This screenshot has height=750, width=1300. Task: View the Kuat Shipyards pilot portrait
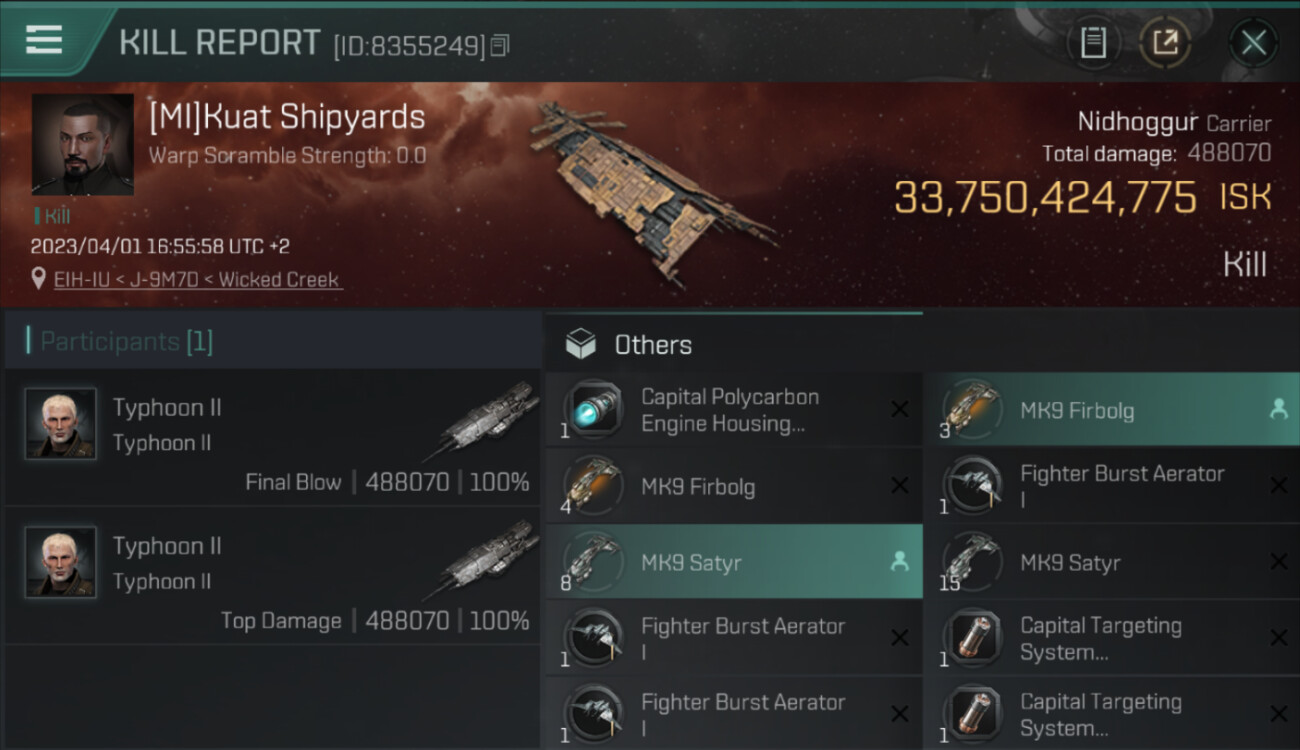82,144
